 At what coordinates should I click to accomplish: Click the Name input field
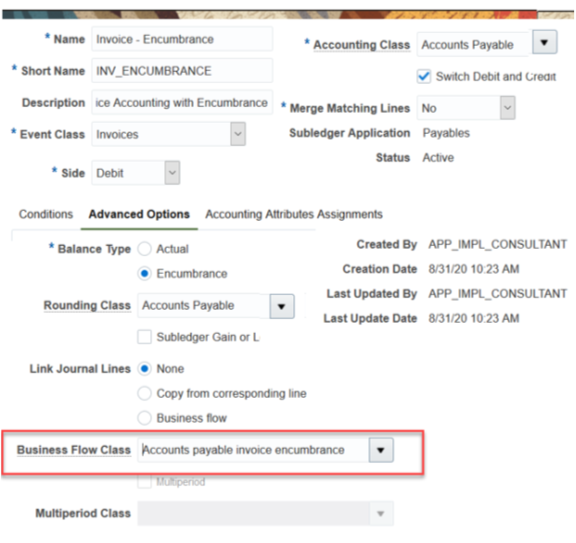tap(182, 39)
